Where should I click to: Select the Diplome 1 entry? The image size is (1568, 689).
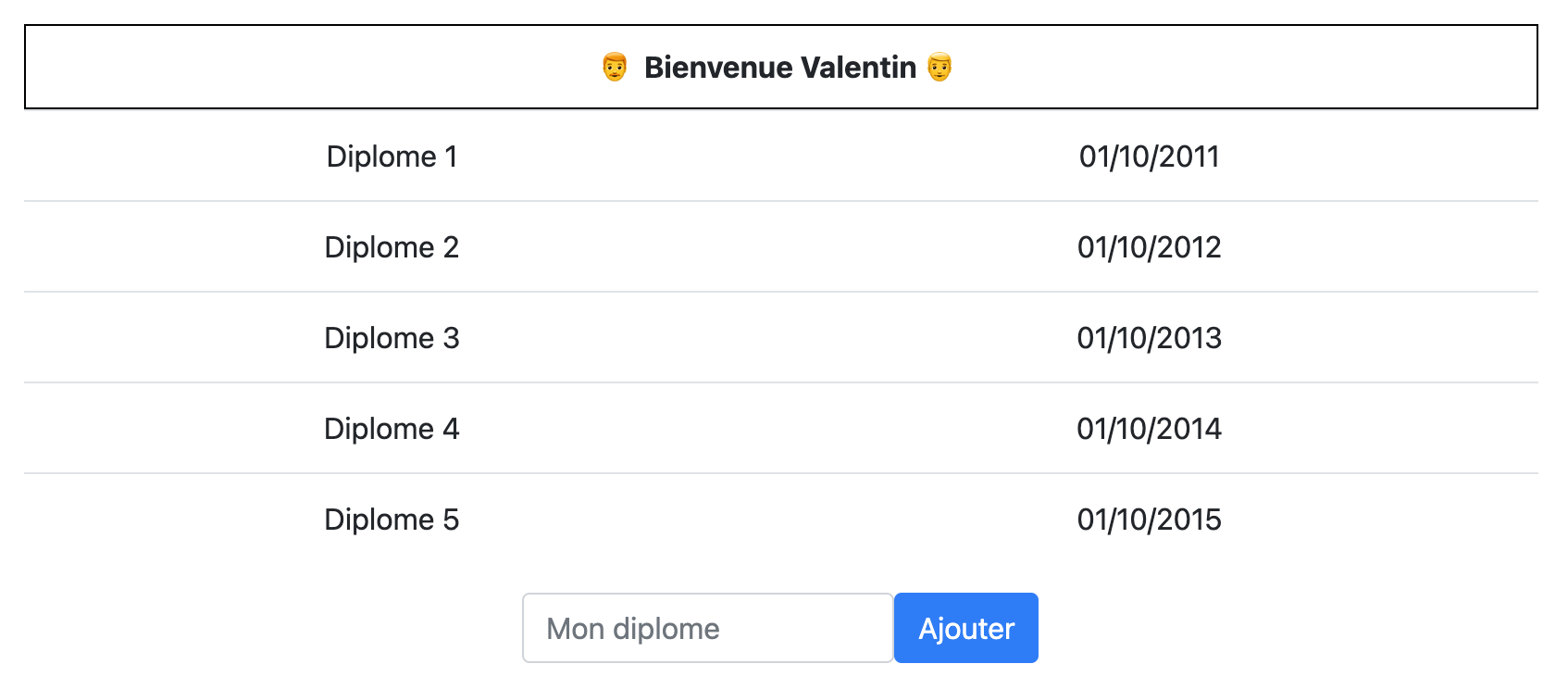(x=392, y=157)
